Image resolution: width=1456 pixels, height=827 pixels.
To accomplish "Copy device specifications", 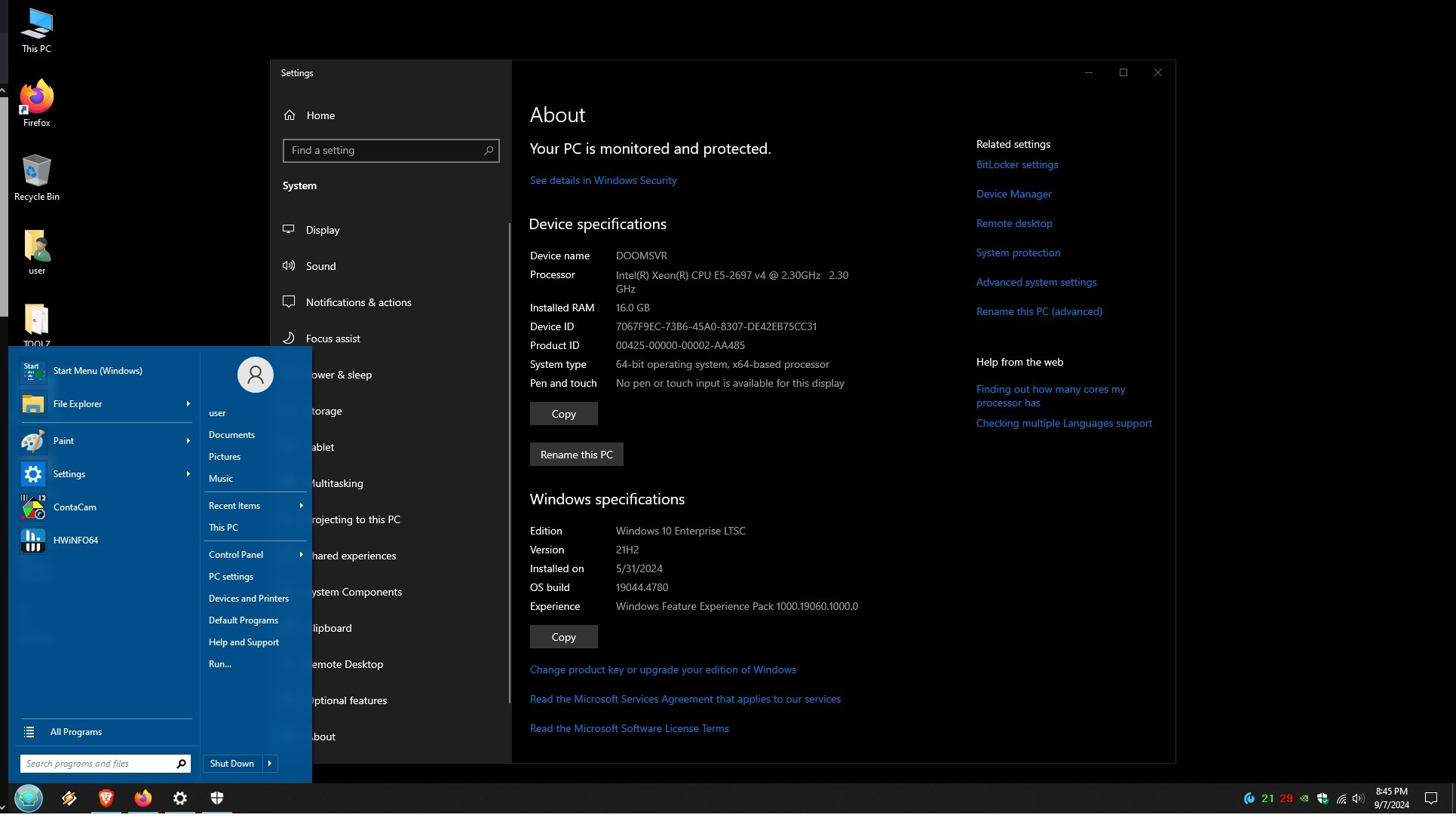I will (564, 414).
